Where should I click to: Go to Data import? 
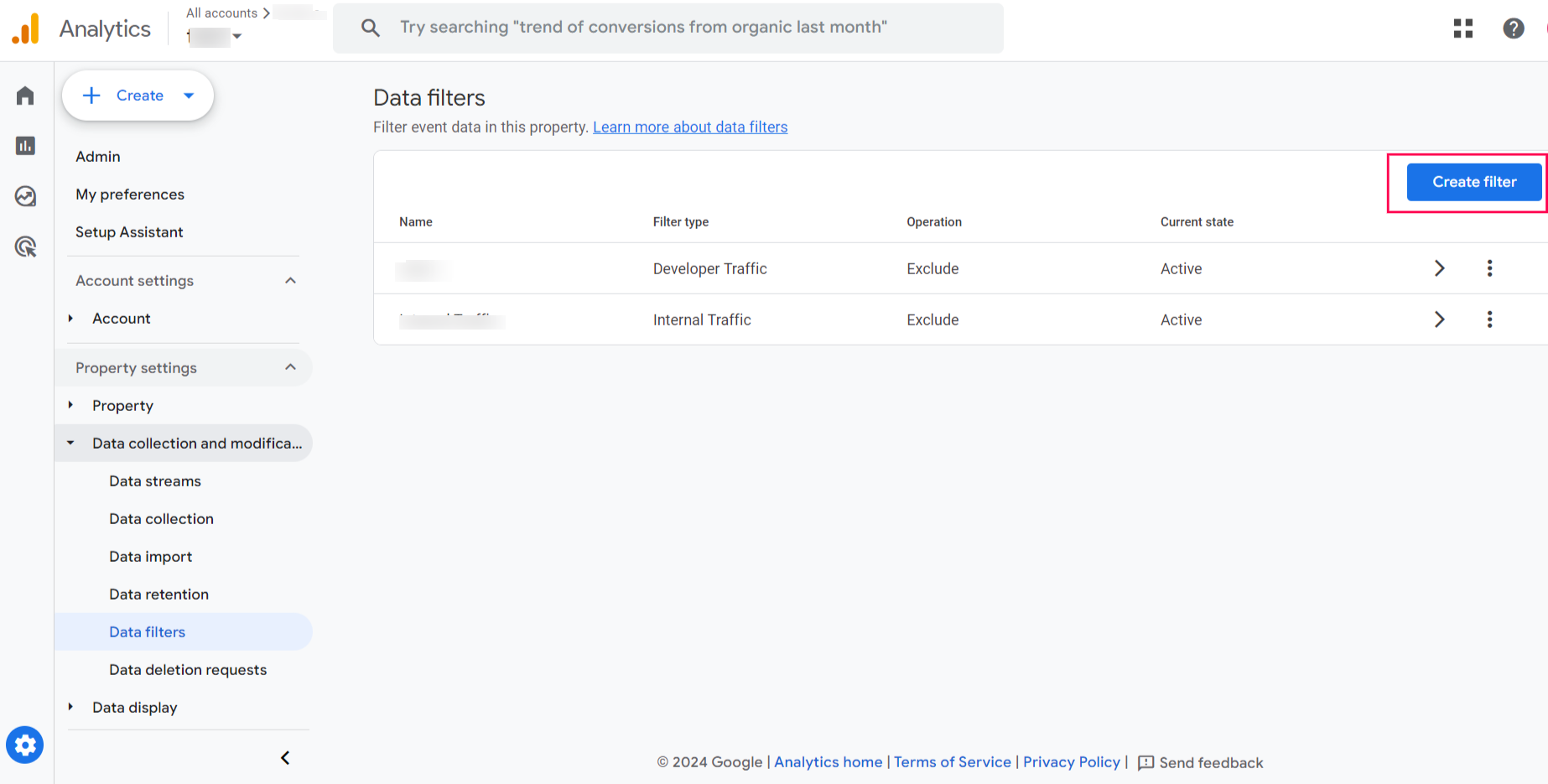(x=151, y=557)
